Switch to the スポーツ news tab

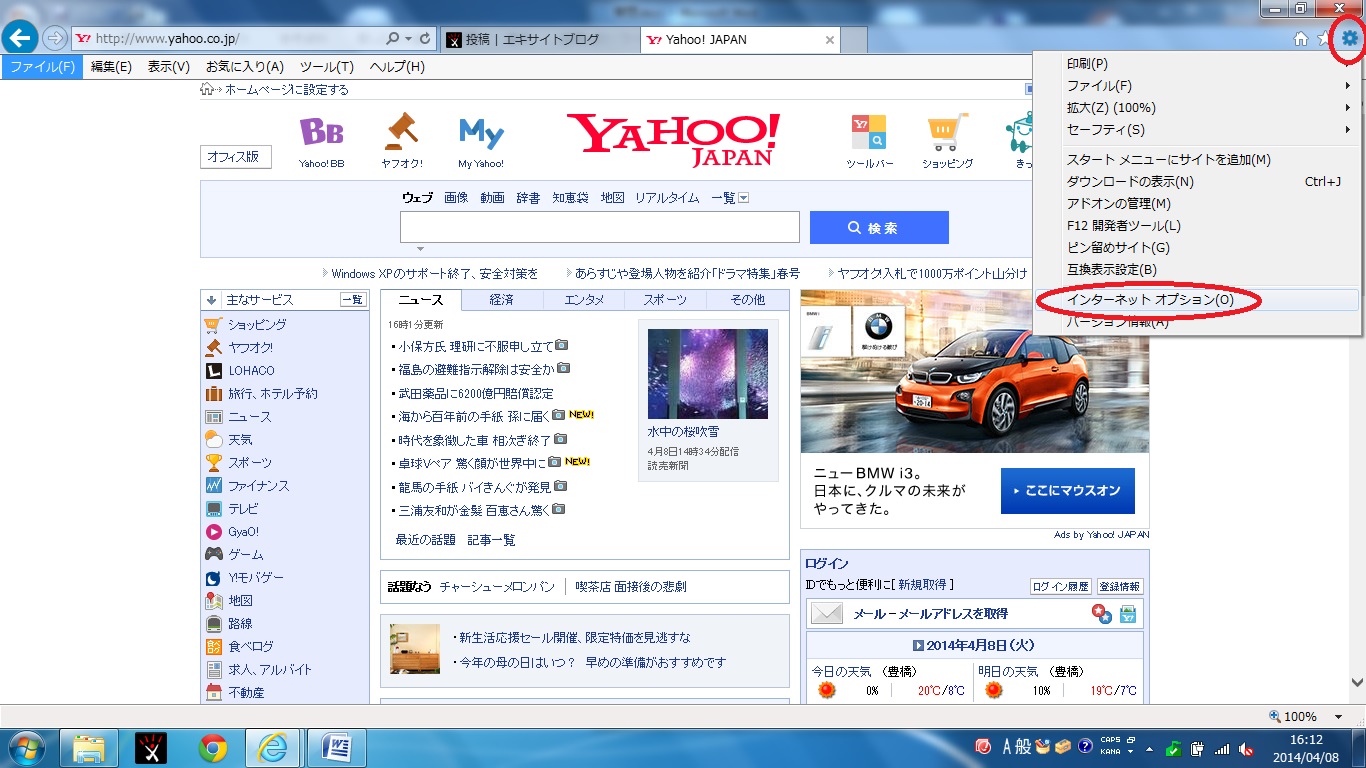tap(665, 300)
